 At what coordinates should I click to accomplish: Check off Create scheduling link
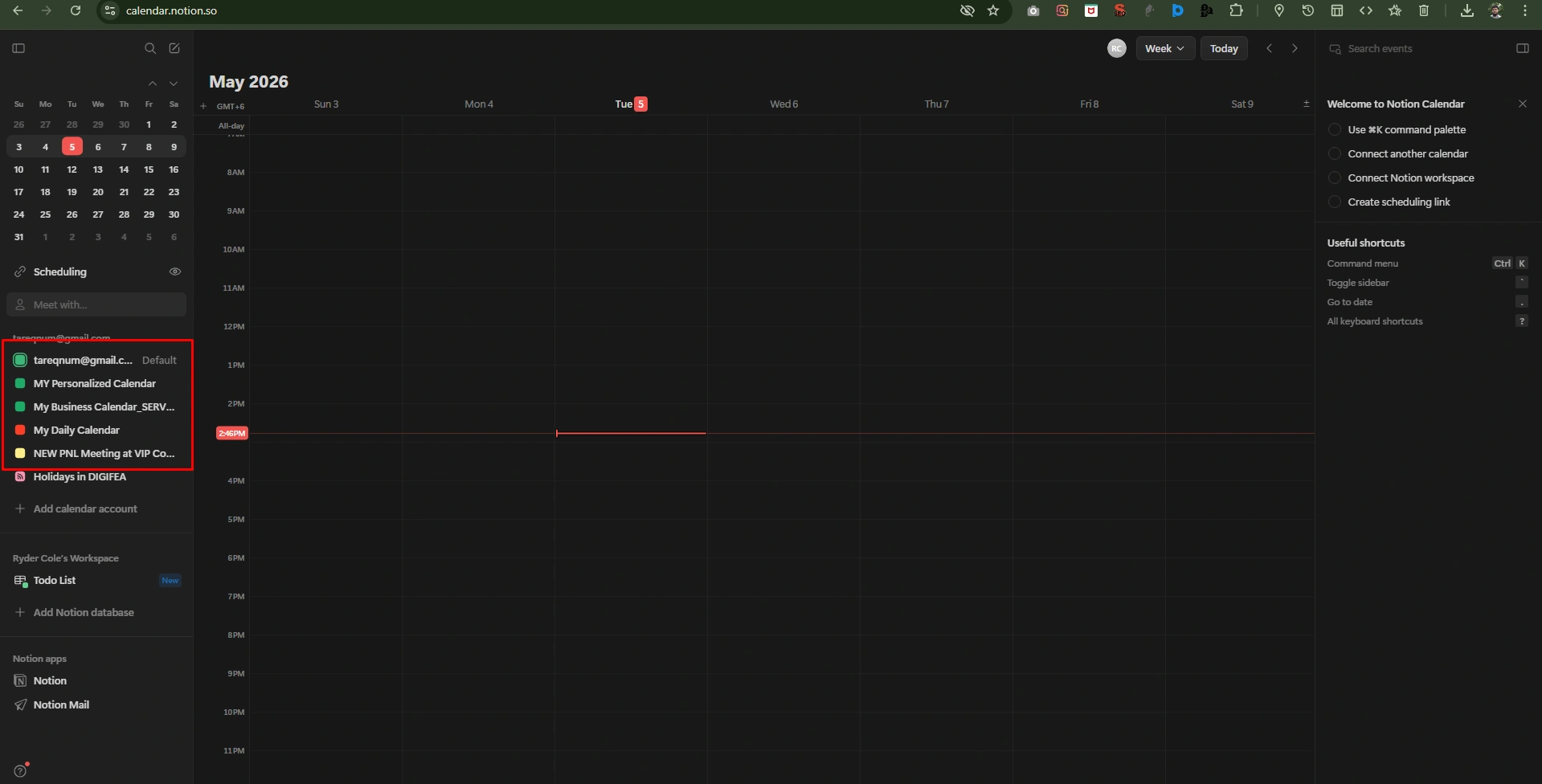pyautogui.click(x=1335, y=202)
